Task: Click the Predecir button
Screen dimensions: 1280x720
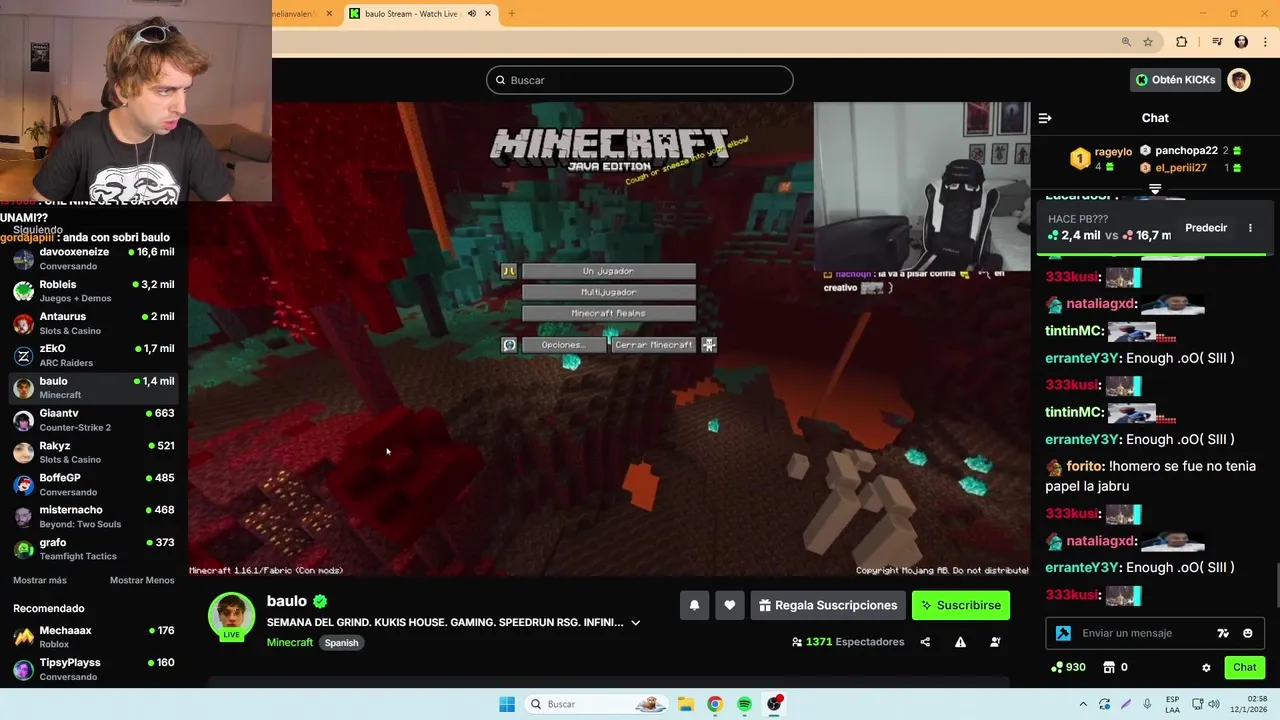Action: pos(1206,228)
